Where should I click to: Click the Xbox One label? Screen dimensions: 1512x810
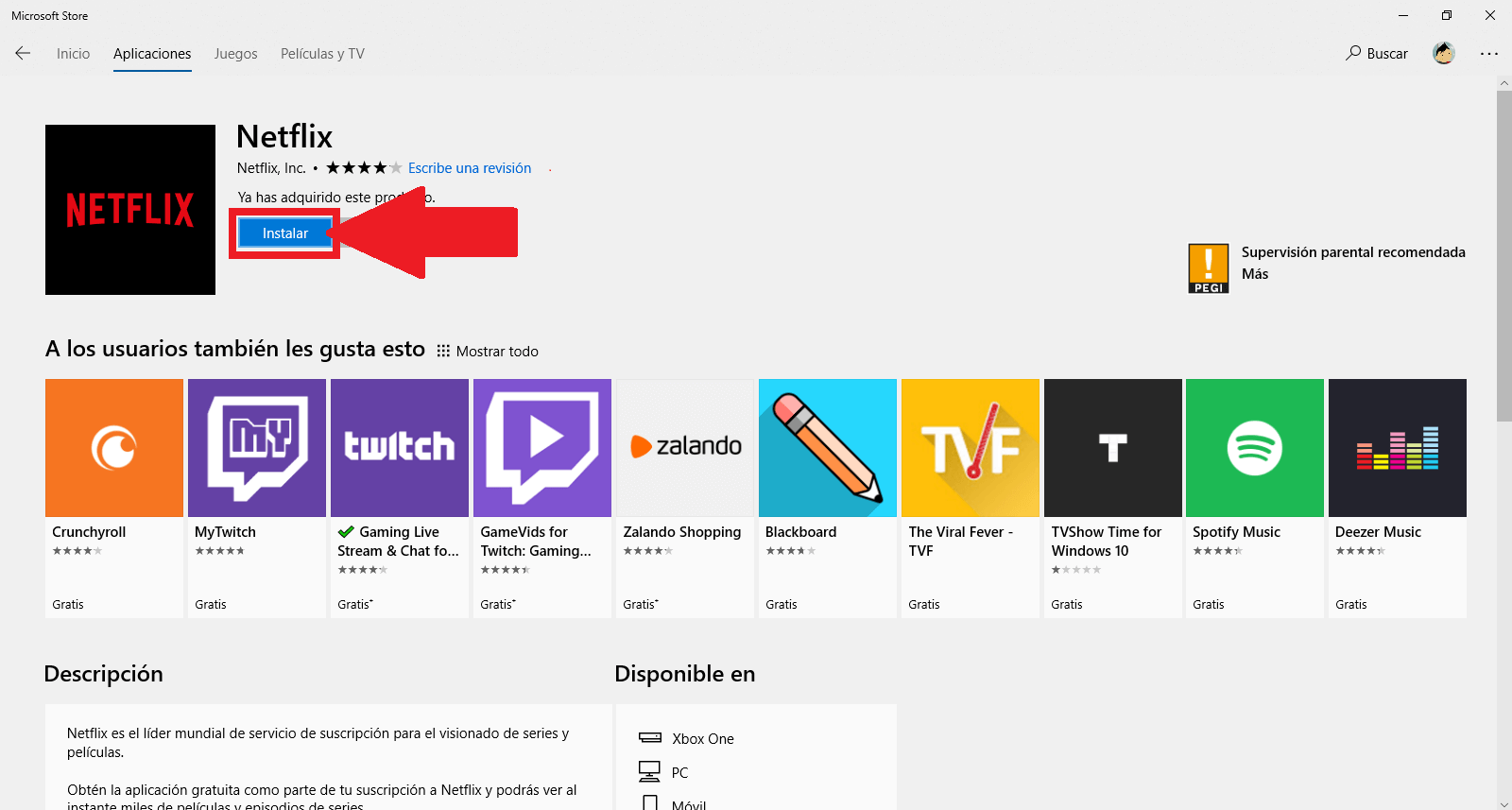click(x=703, y=739)
